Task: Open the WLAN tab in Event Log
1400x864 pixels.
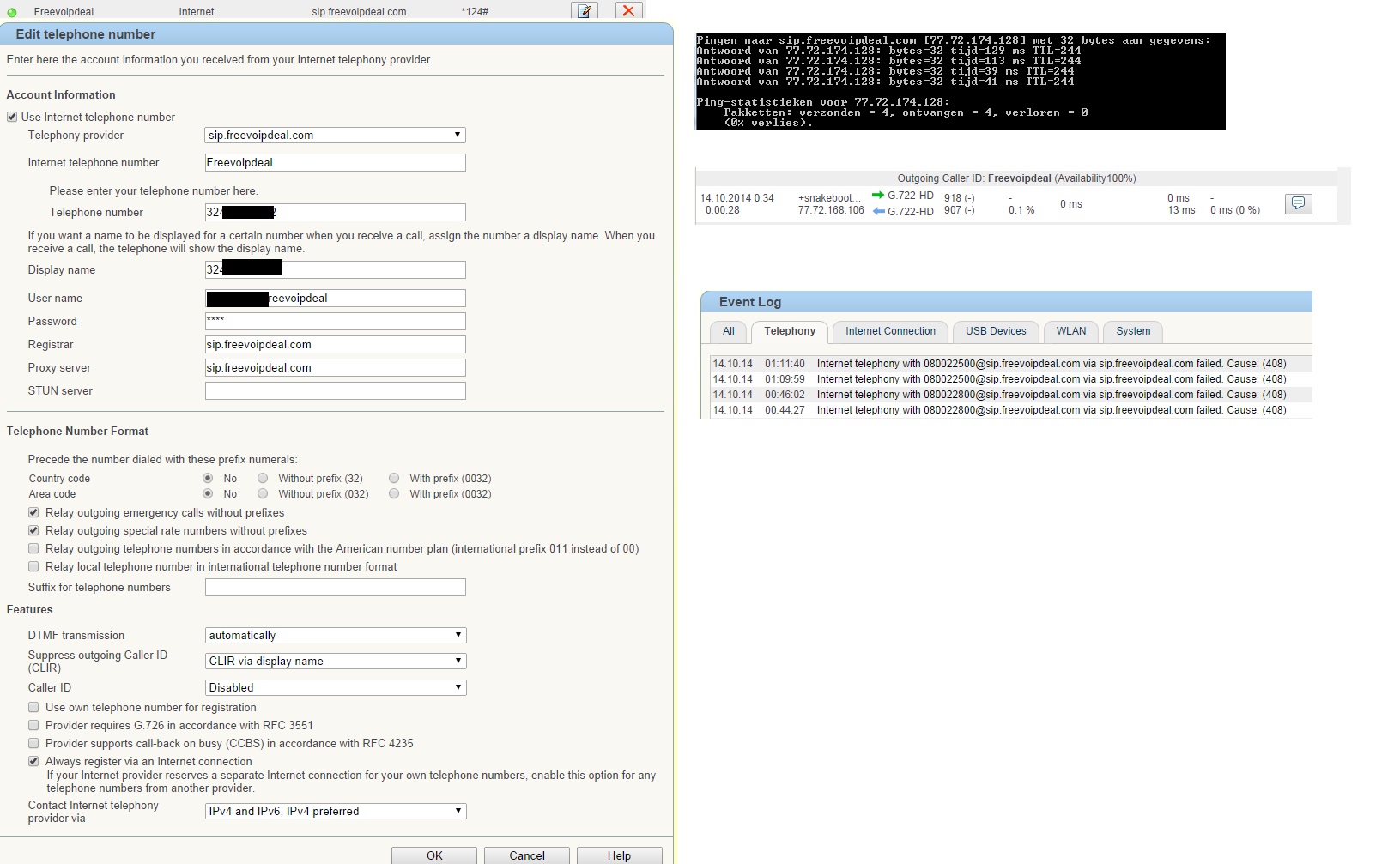Action: (1070, 331)
